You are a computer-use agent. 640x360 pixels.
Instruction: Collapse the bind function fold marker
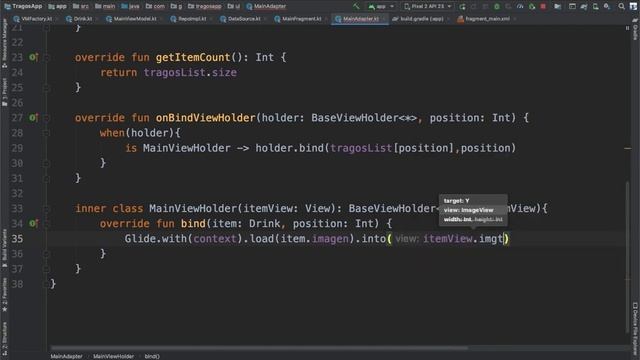point(46,224)
